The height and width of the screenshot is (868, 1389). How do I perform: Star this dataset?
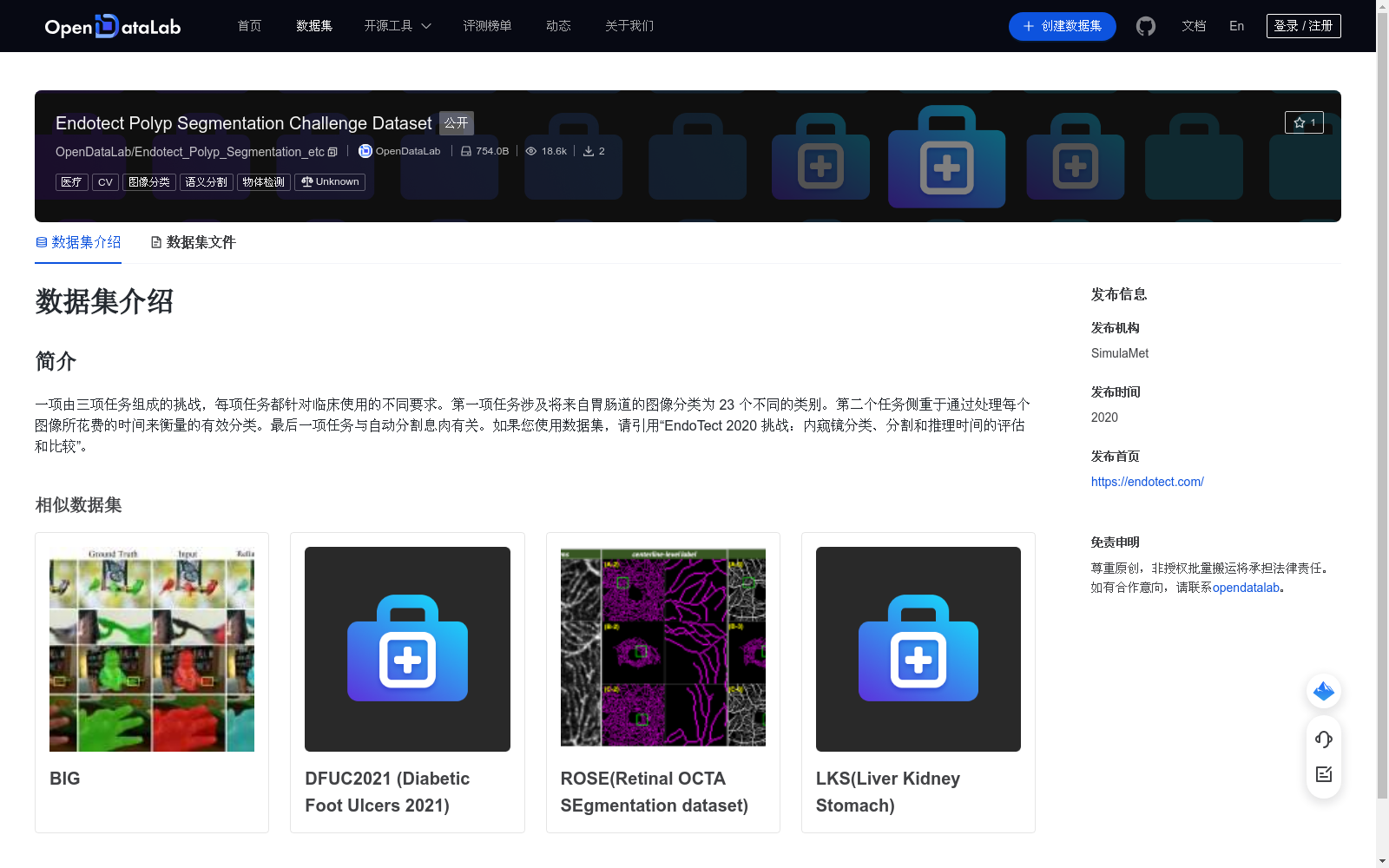1304,122
